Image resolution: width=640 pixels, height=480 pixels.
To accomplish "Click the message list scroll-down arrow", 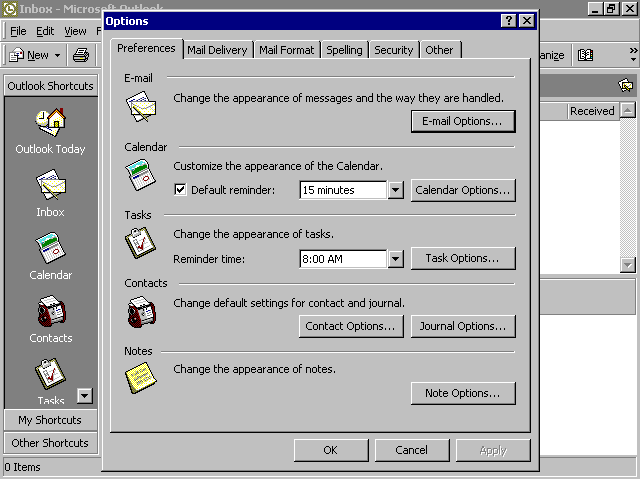I will [628, 265].
